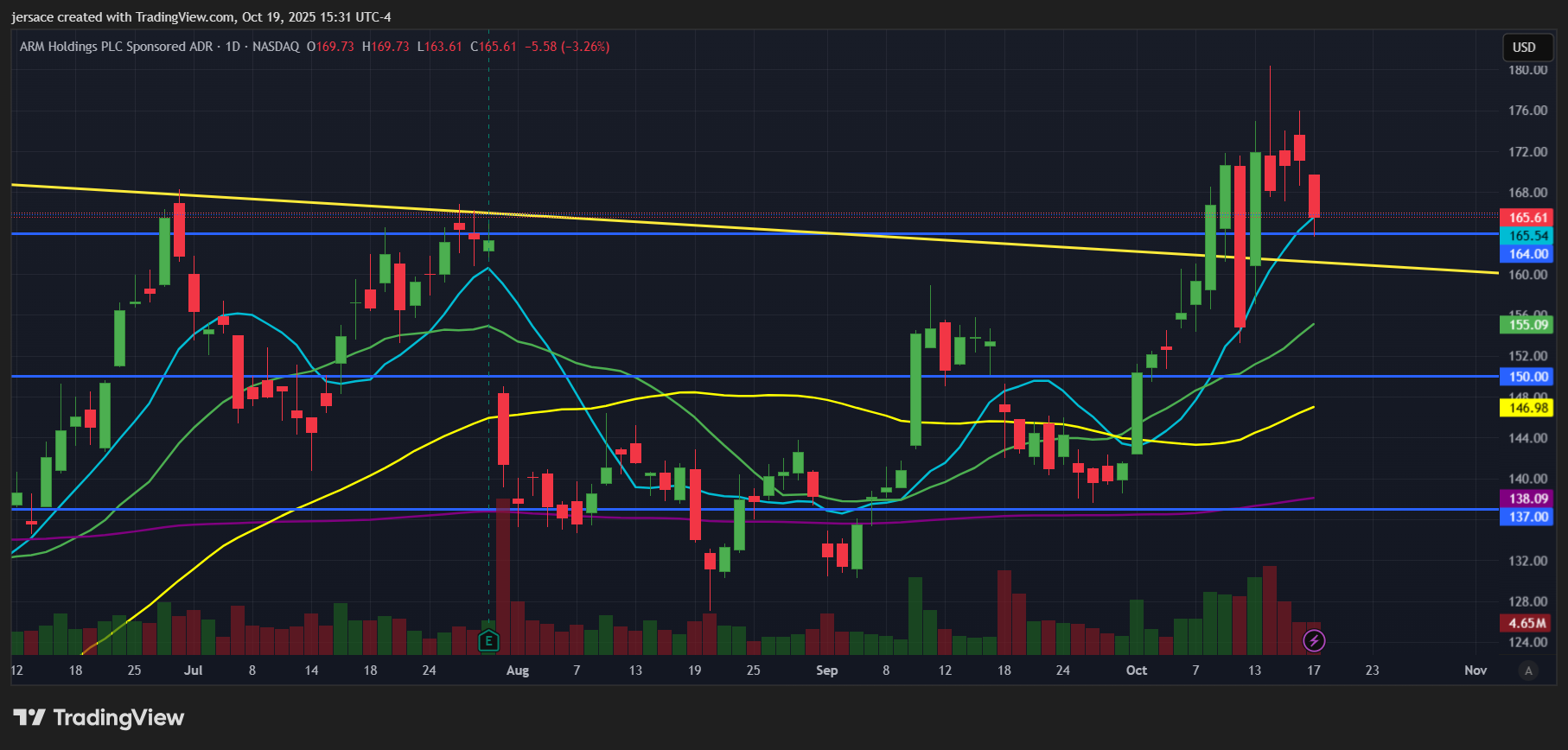Click the 172.00 price axis tick
Viewport: 1568px width, 750px height.
point(1527,152)
